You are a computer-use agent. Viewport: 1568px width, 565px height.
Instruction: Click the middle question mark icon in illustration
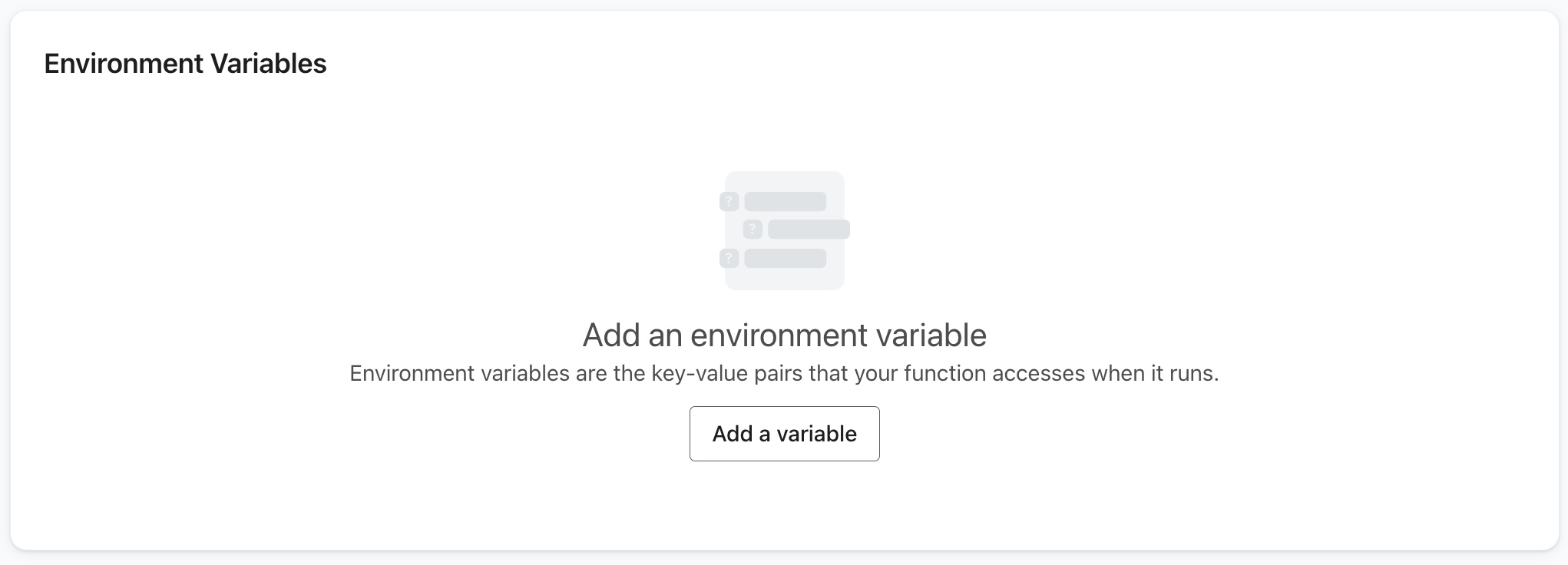coord(752,229)
